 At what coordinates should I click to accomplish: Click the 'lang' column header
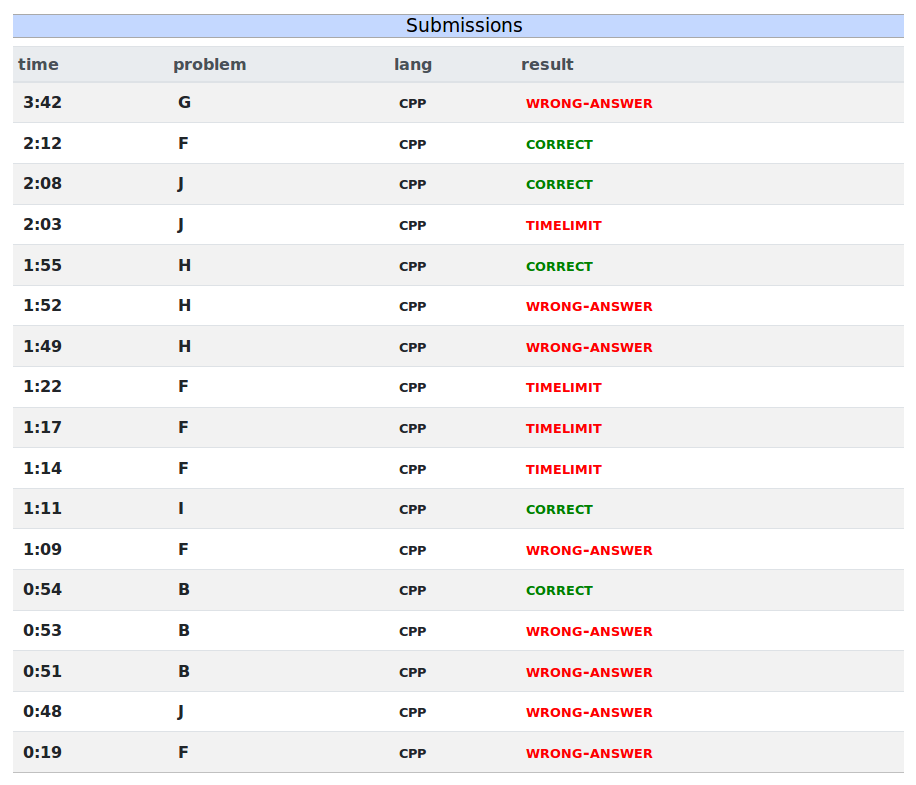click(x=412, y=65)
